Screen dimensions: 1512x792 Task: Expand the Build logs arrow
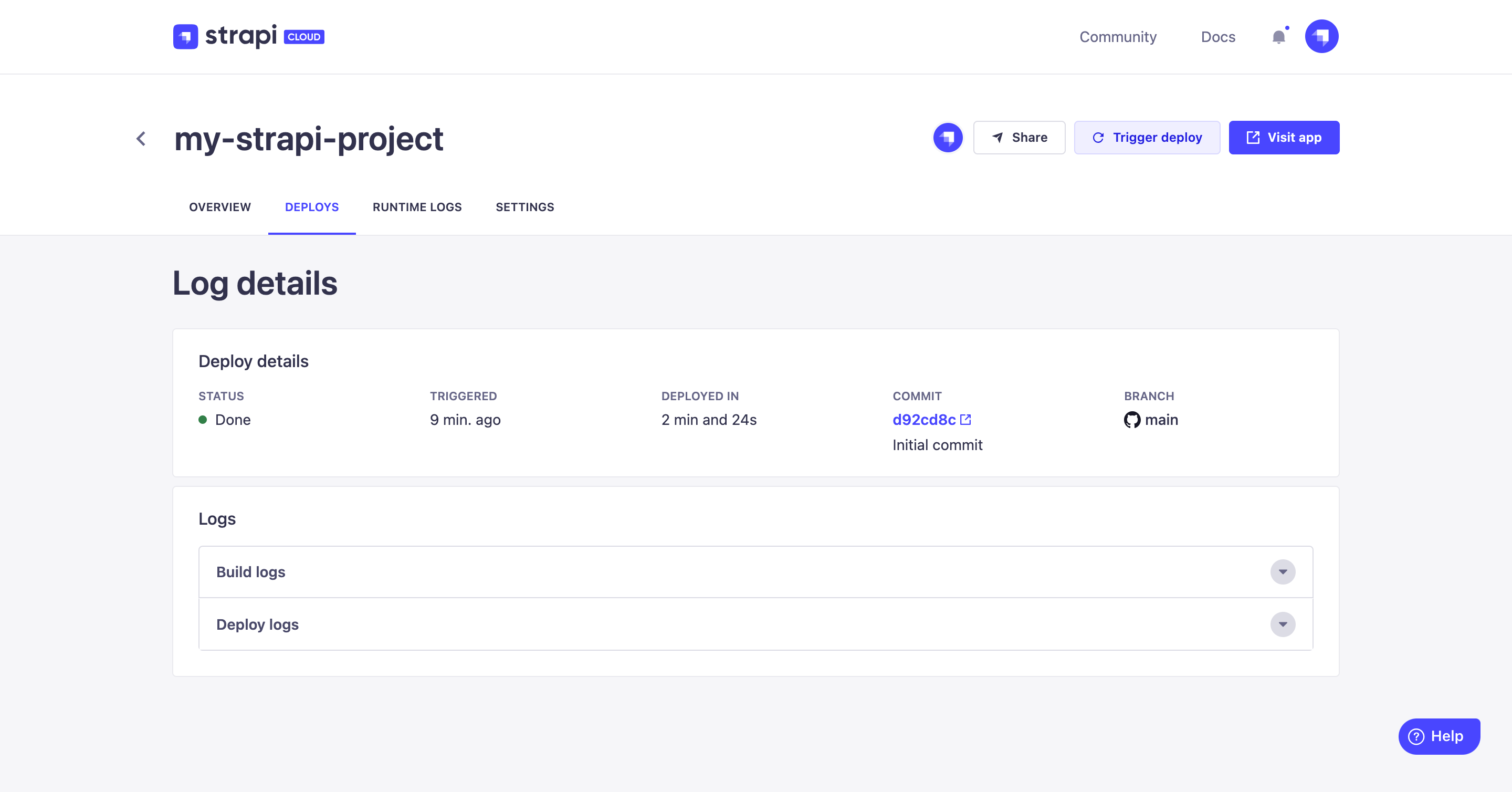[1283, 572]
